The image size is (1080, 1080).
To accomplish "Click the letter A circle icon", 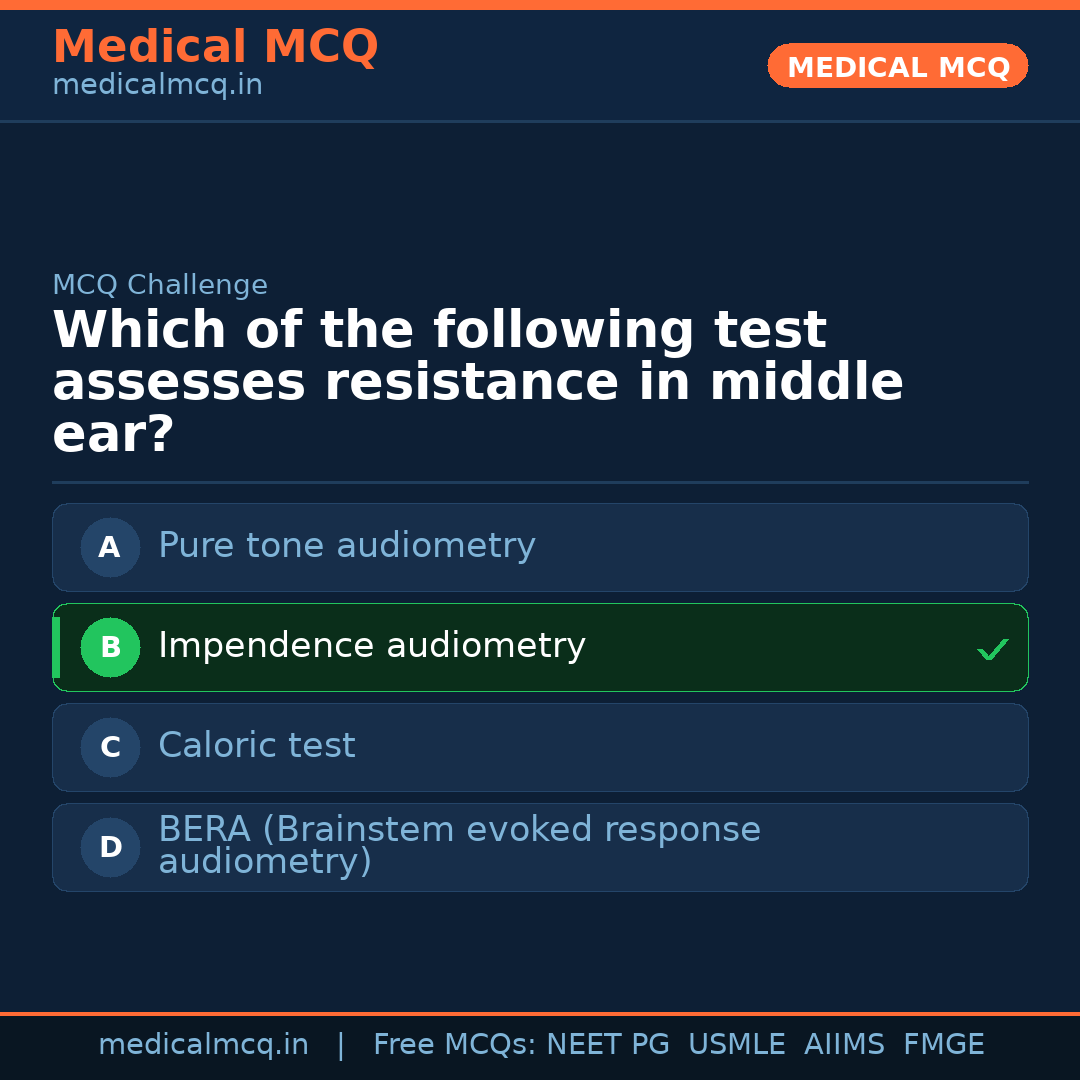I will click(110, 547).
